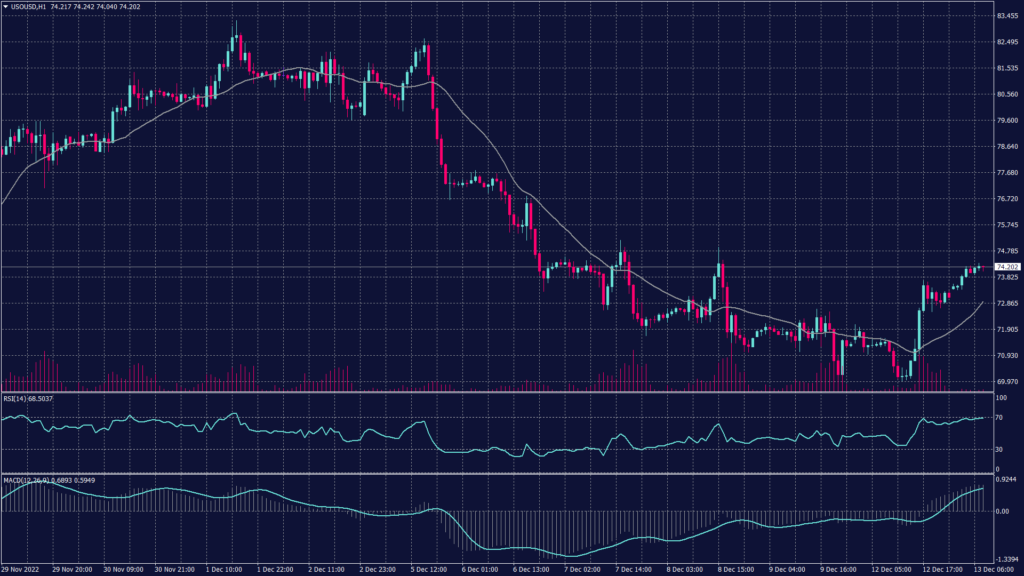
Task: Click the separator between RSI and MACD panels
Action: 500,475
